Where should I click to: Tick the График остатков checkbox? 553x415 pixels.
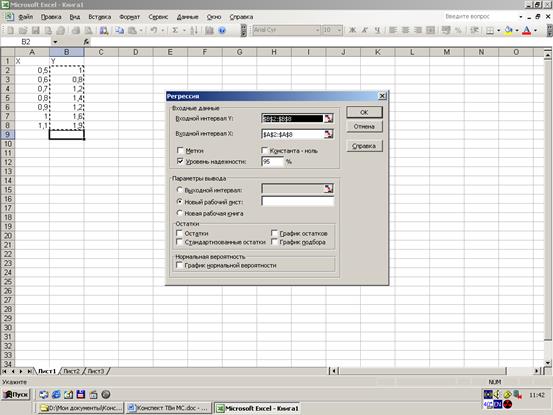pos(274,233)
